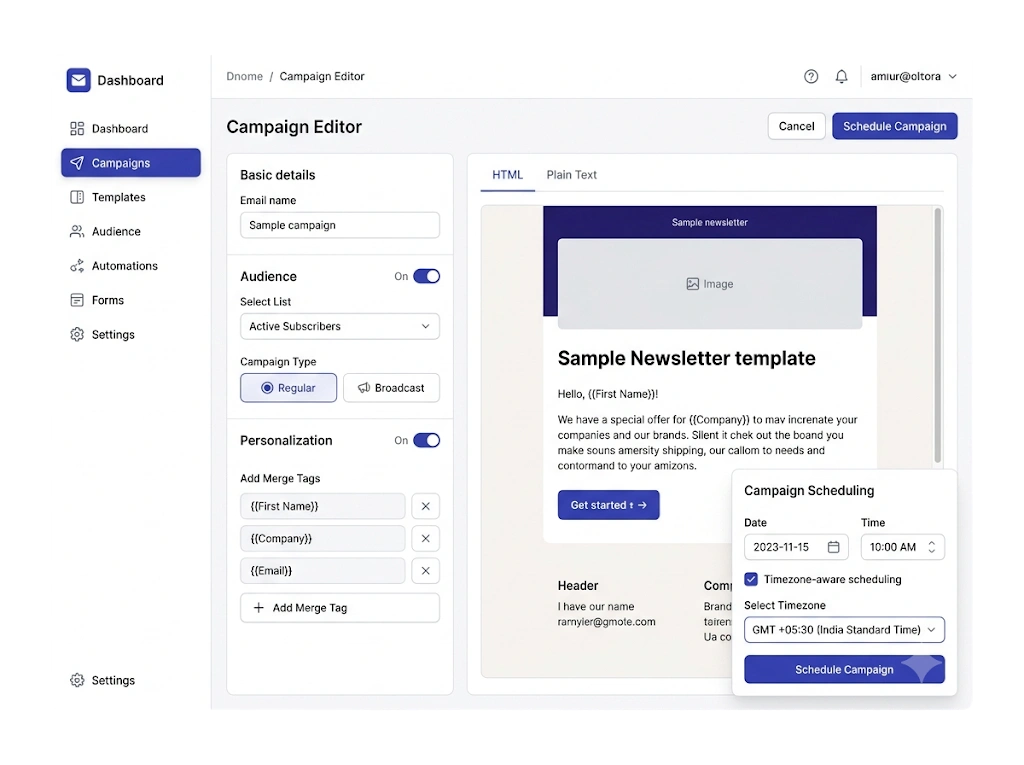
Task: Click the Time stepper arrows
Action: 932,547
